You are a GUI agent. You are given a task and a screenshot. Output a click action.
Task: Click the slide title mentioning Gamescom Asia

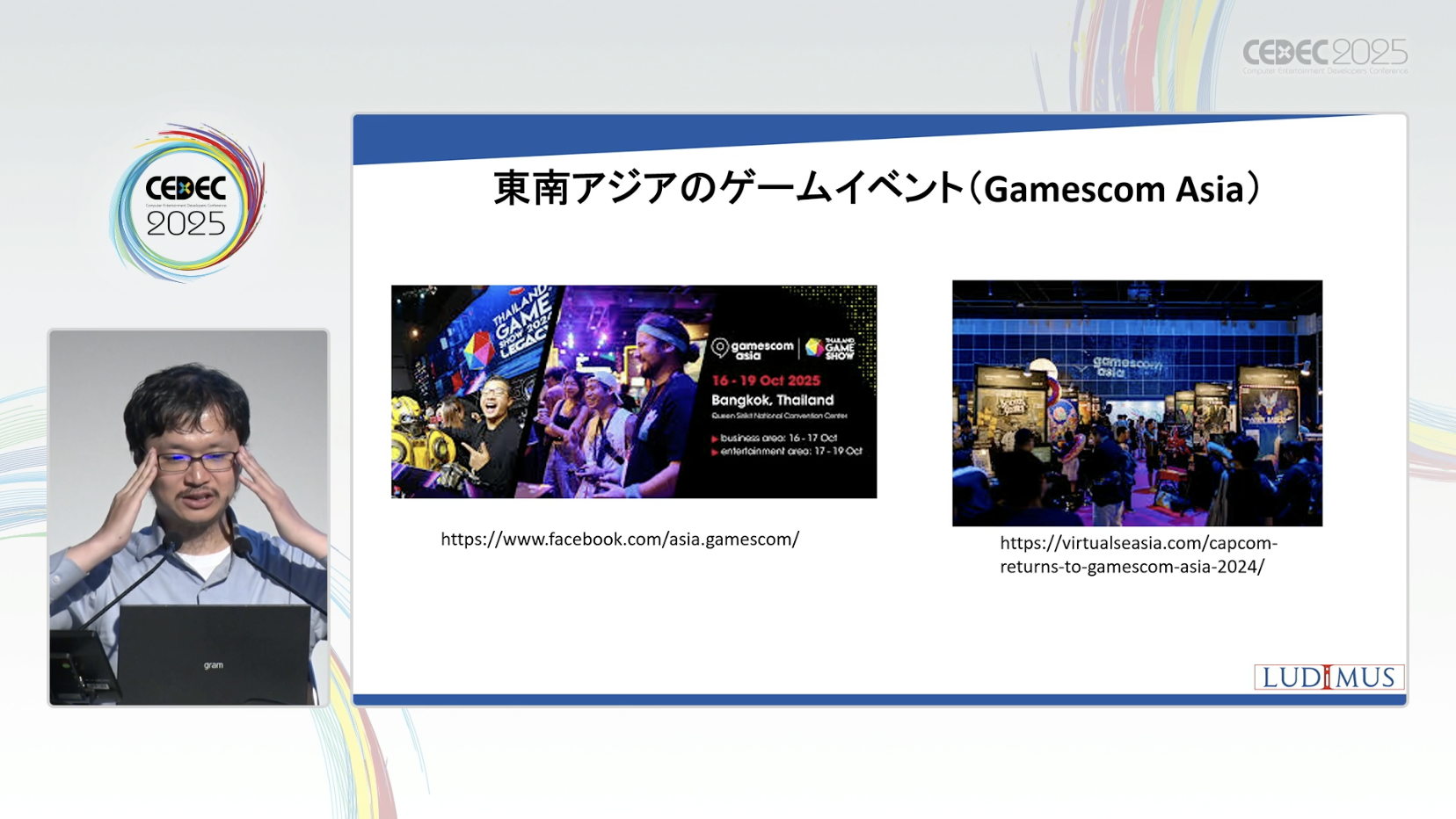point(877,189)
